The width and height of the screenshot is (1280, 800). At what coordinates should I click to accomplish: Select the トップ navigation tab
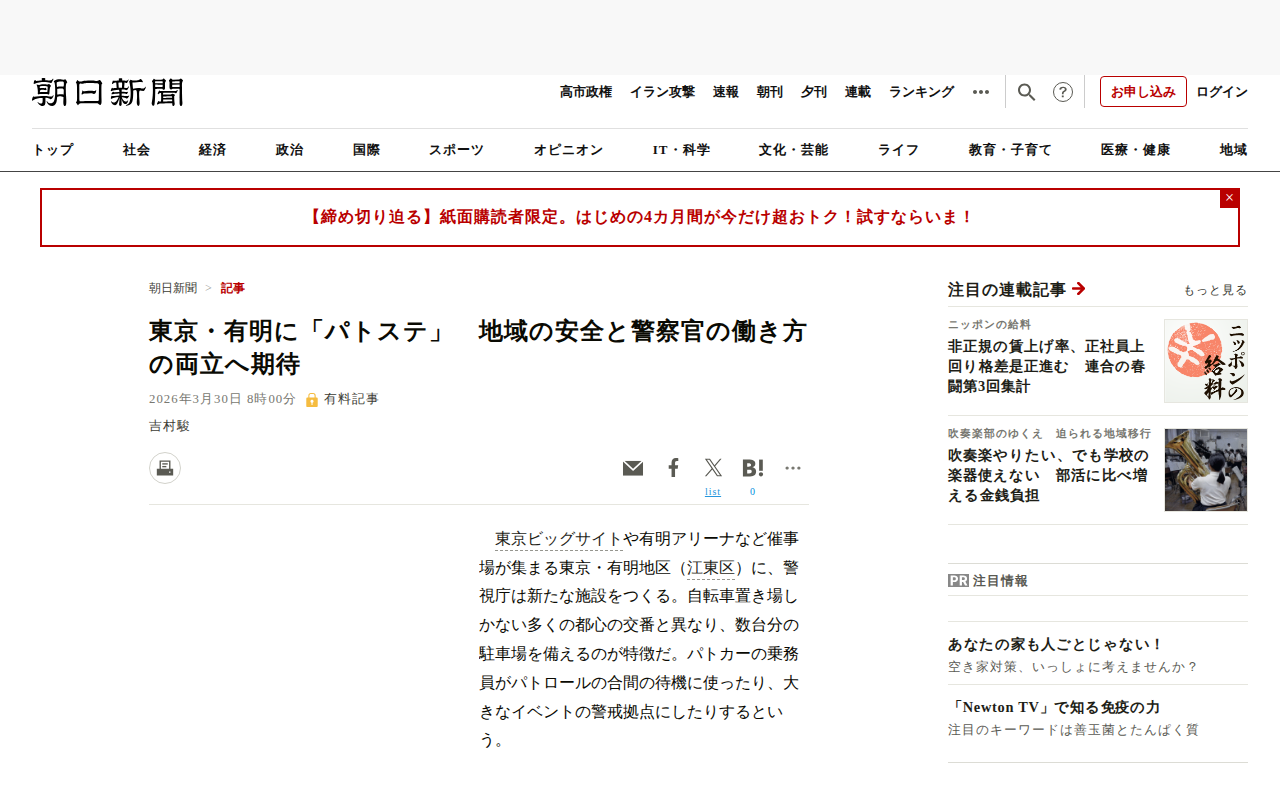click(53, 150)
